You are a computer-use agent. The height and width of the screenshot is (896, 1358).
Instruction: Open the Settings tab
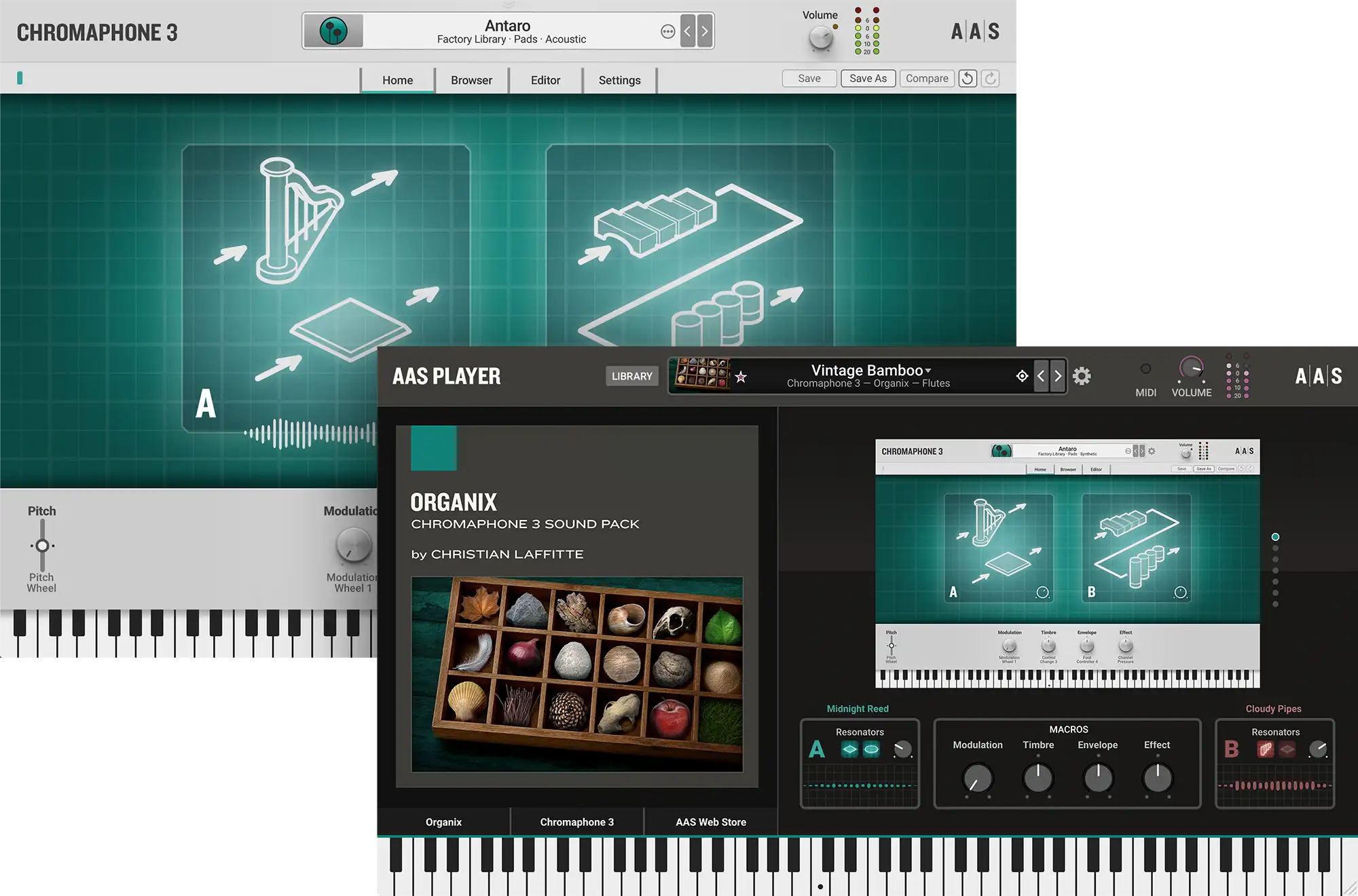(619, 80)
